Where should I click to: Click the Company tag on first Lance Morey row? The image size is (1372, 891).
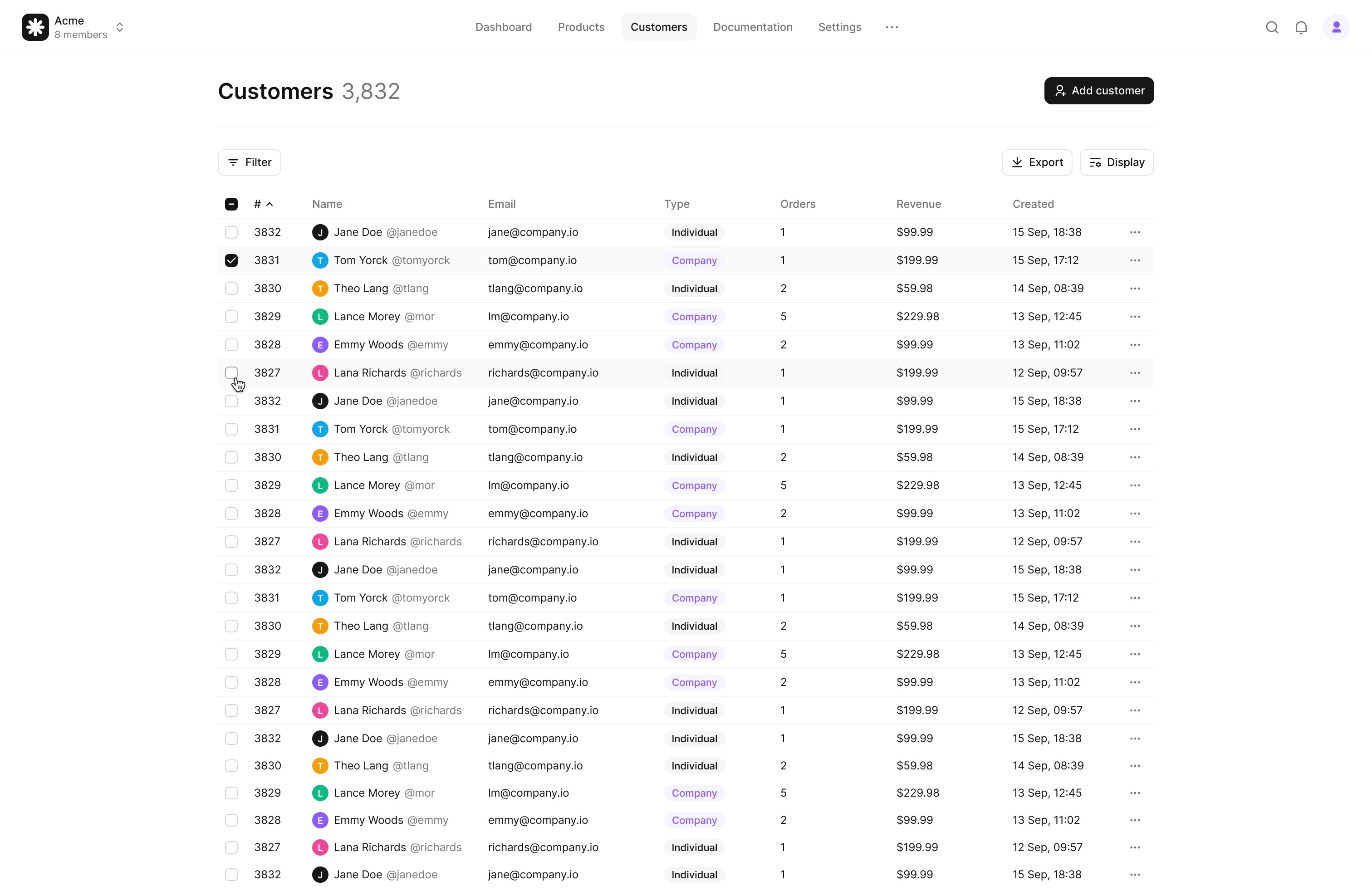(694, 317)
